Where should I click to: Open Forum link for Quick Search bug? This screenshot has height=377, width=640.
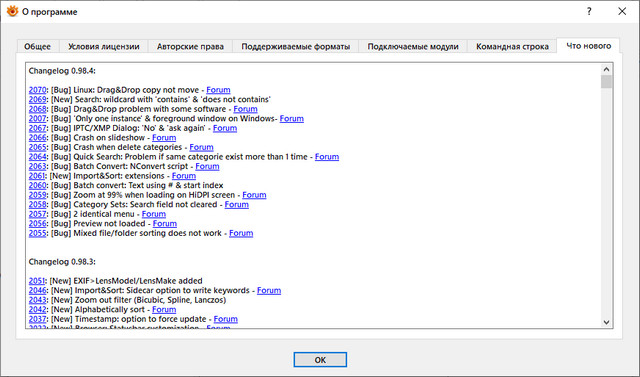327,157
